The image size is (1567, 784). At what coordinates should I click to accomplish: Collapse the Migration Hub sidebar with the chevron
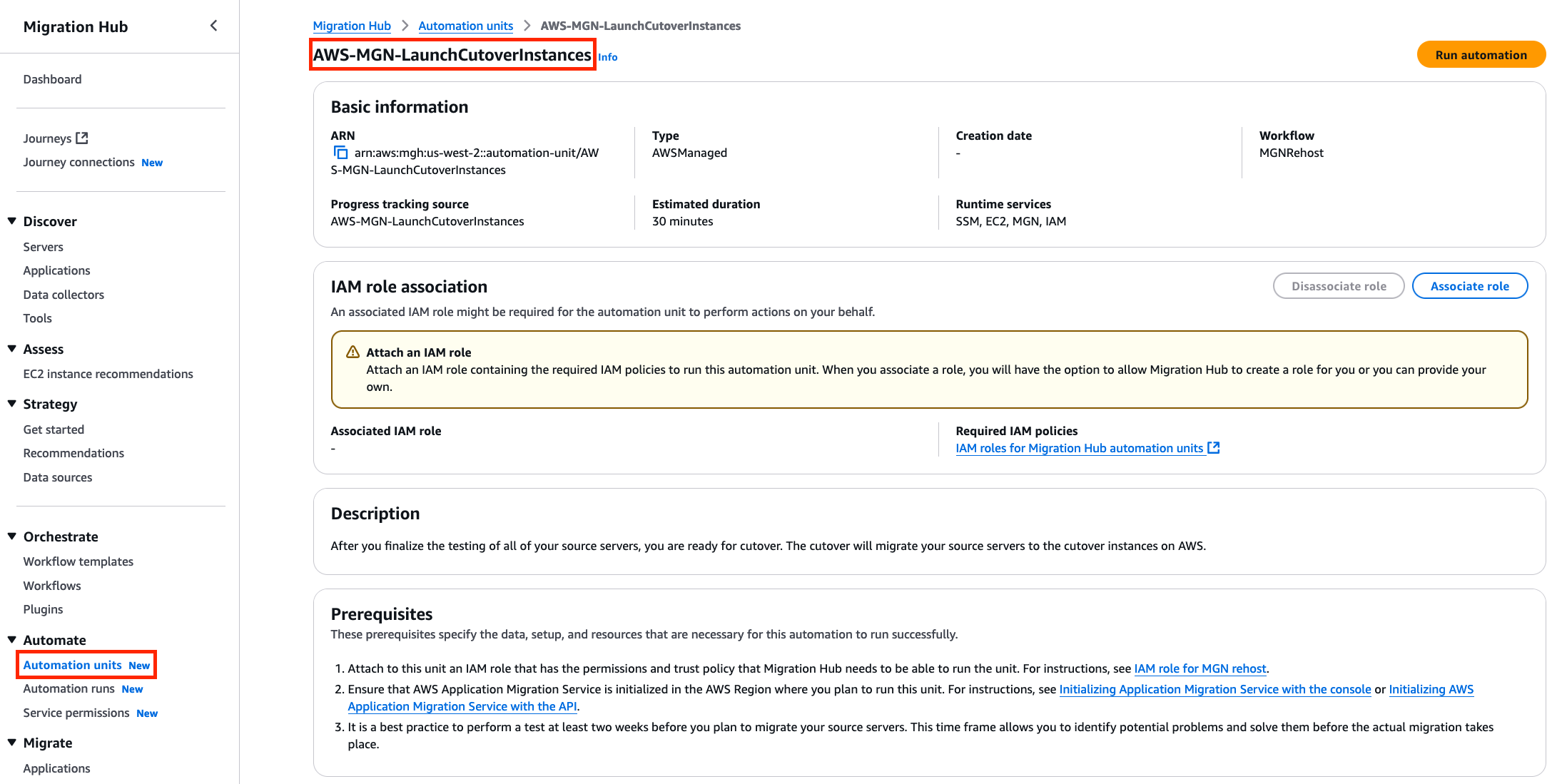pyautogui.click(x=213, y=25)
